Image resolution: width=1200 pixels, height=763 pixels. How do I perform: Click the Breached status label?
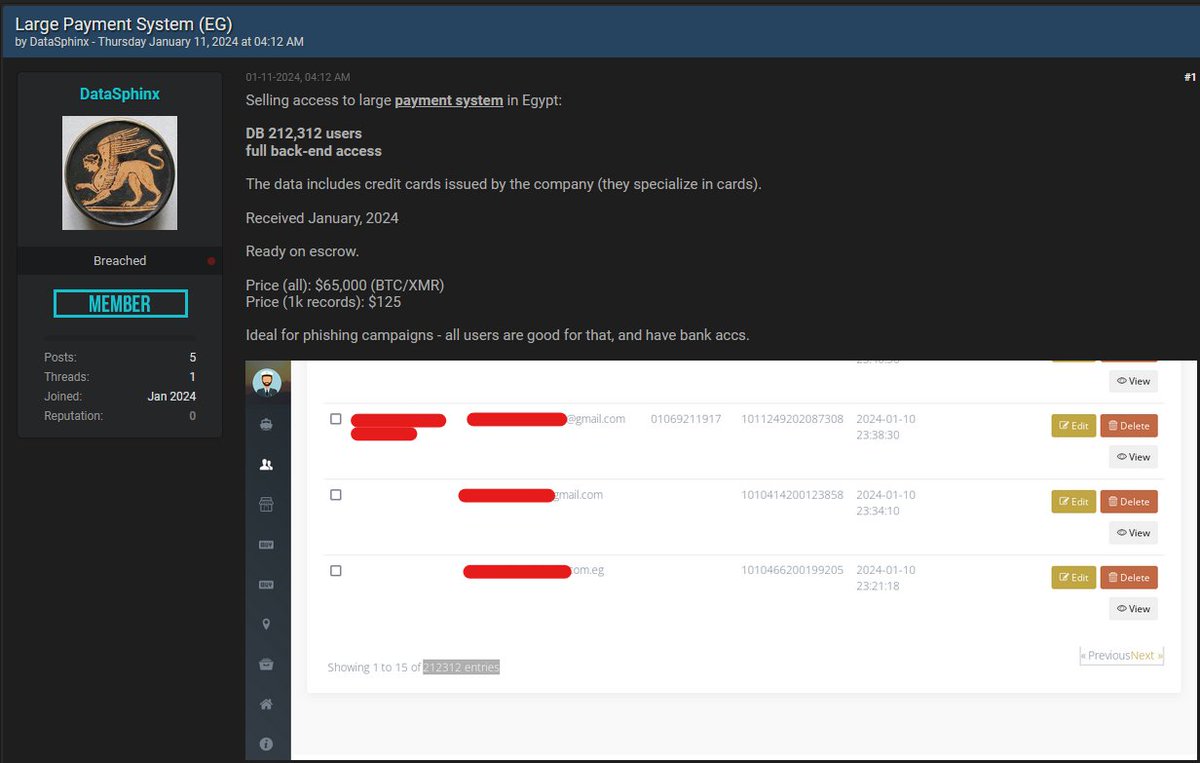tap(120, 261)
